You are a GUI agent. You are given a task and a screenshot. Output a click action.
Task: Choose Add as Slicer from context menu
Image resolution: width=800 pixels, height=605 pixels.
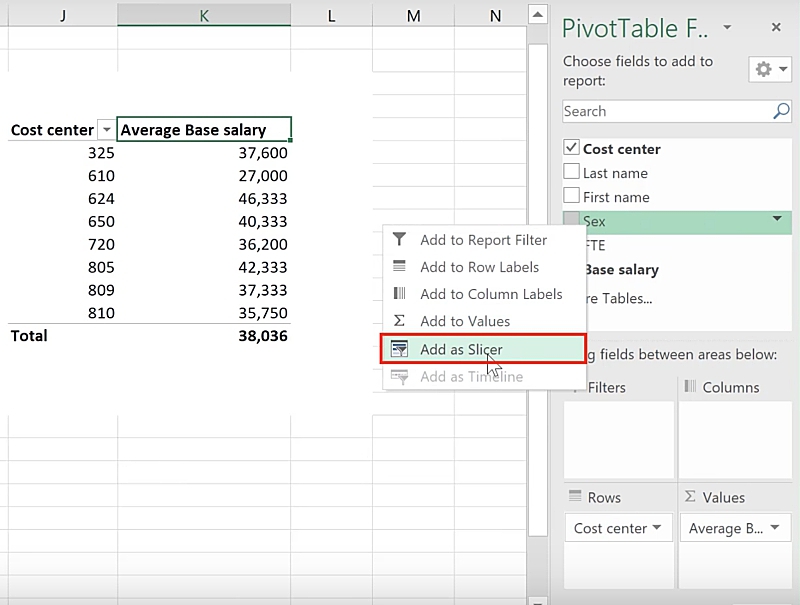(461, 349)
